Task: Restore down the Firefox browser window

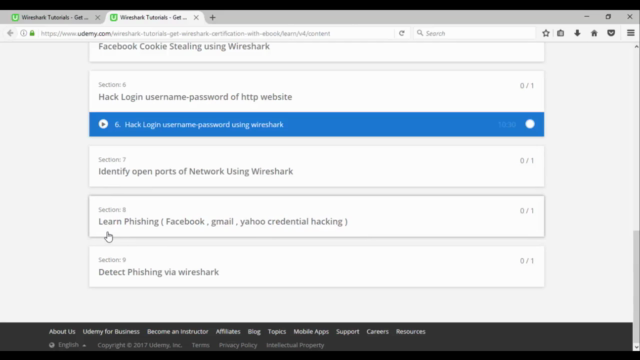Action: coord(608,17)
